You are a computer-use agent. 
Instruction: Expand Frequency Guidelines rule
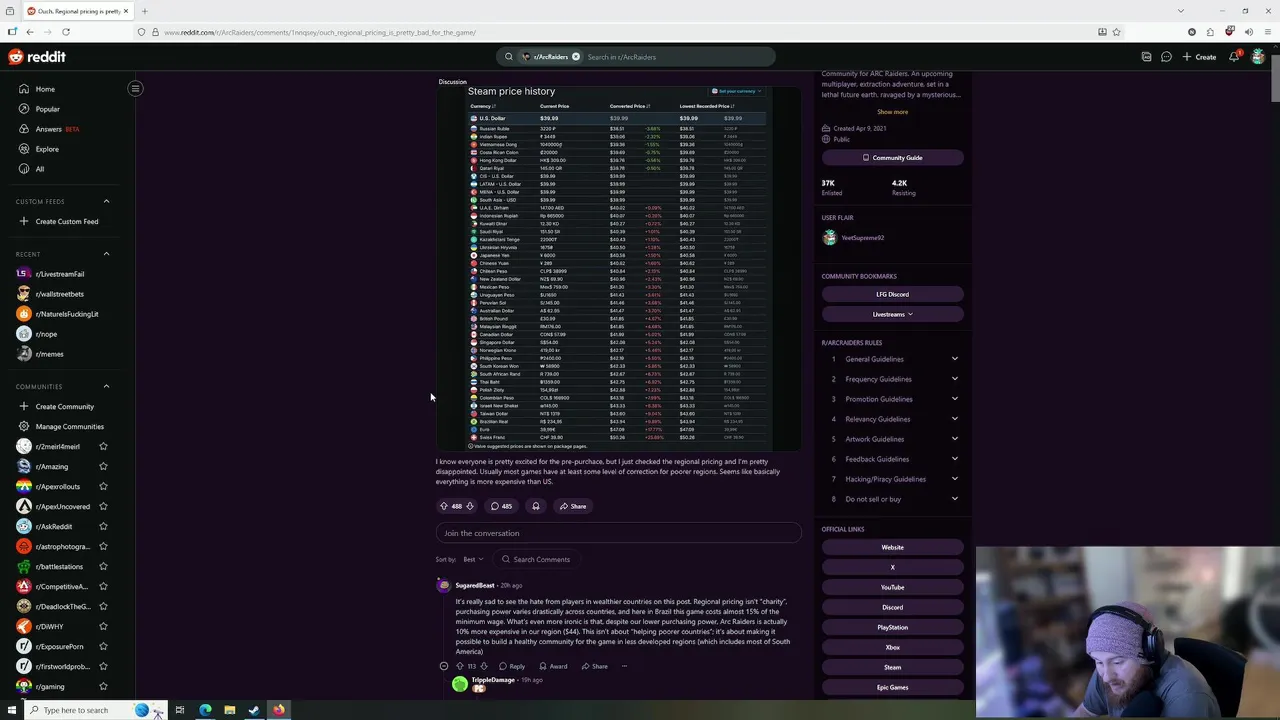[x=892, y=379]
